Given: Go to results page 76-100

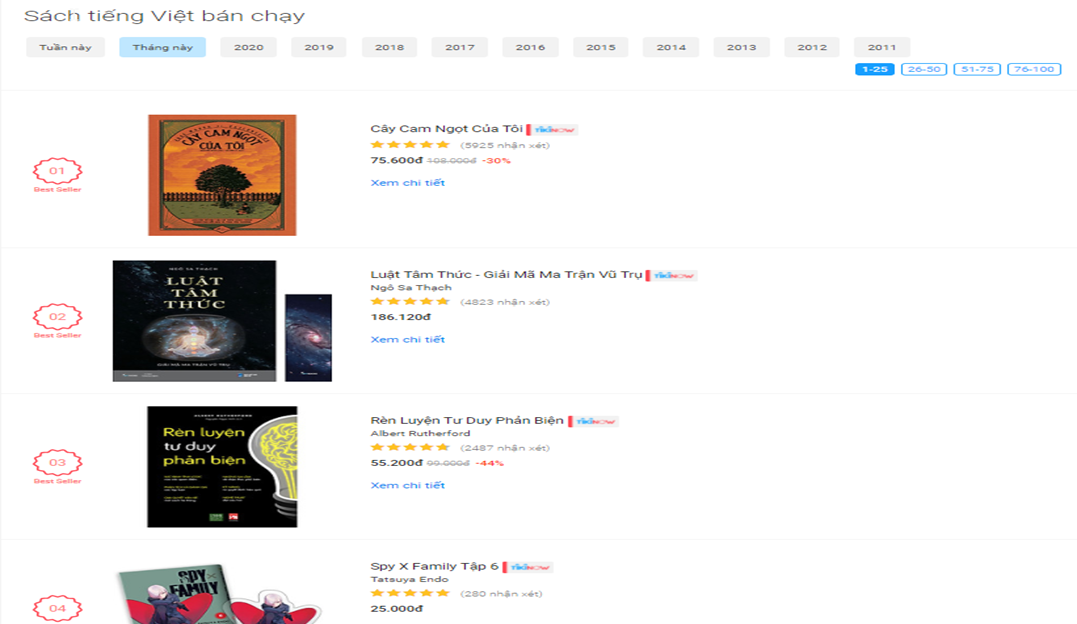Looking at the screenshot, I should 1034,69.
